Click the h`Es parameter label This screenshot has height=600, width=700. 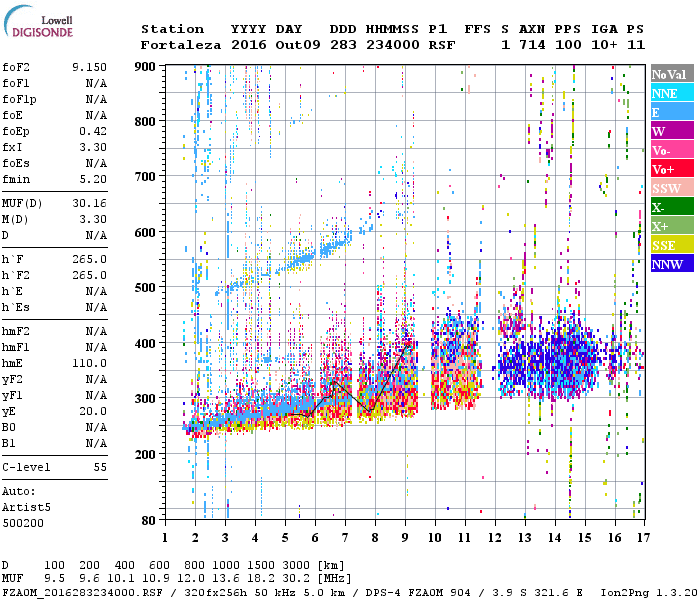pyautogui.click(x=16, y=308)
